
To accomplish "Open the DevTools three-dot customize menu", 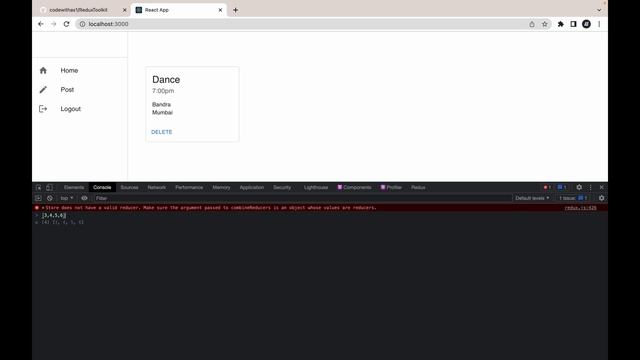I will tap(590, 187).
